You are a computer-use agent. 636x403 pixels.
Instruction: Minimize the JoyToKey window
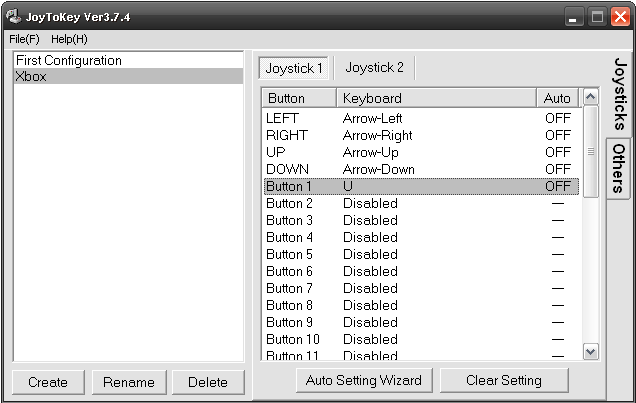tap(574, 17)
